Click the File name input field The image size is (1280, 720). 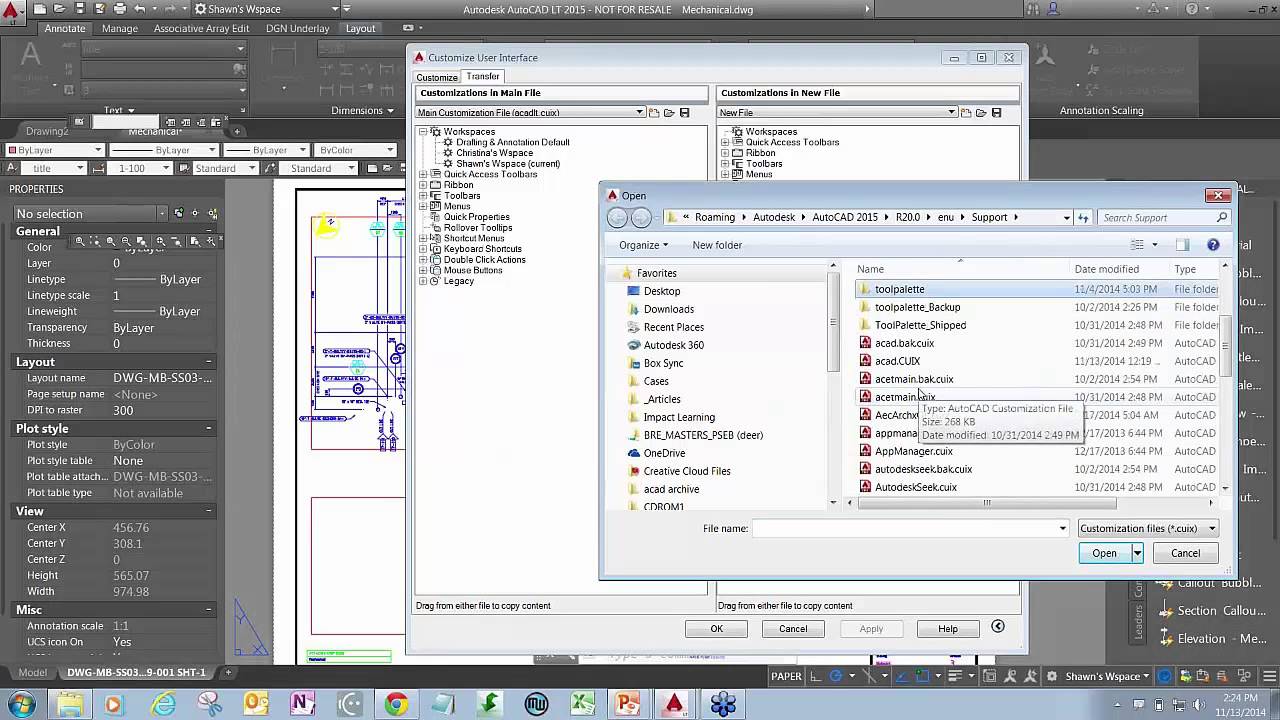pyautogui.click(x=910, y=528)
